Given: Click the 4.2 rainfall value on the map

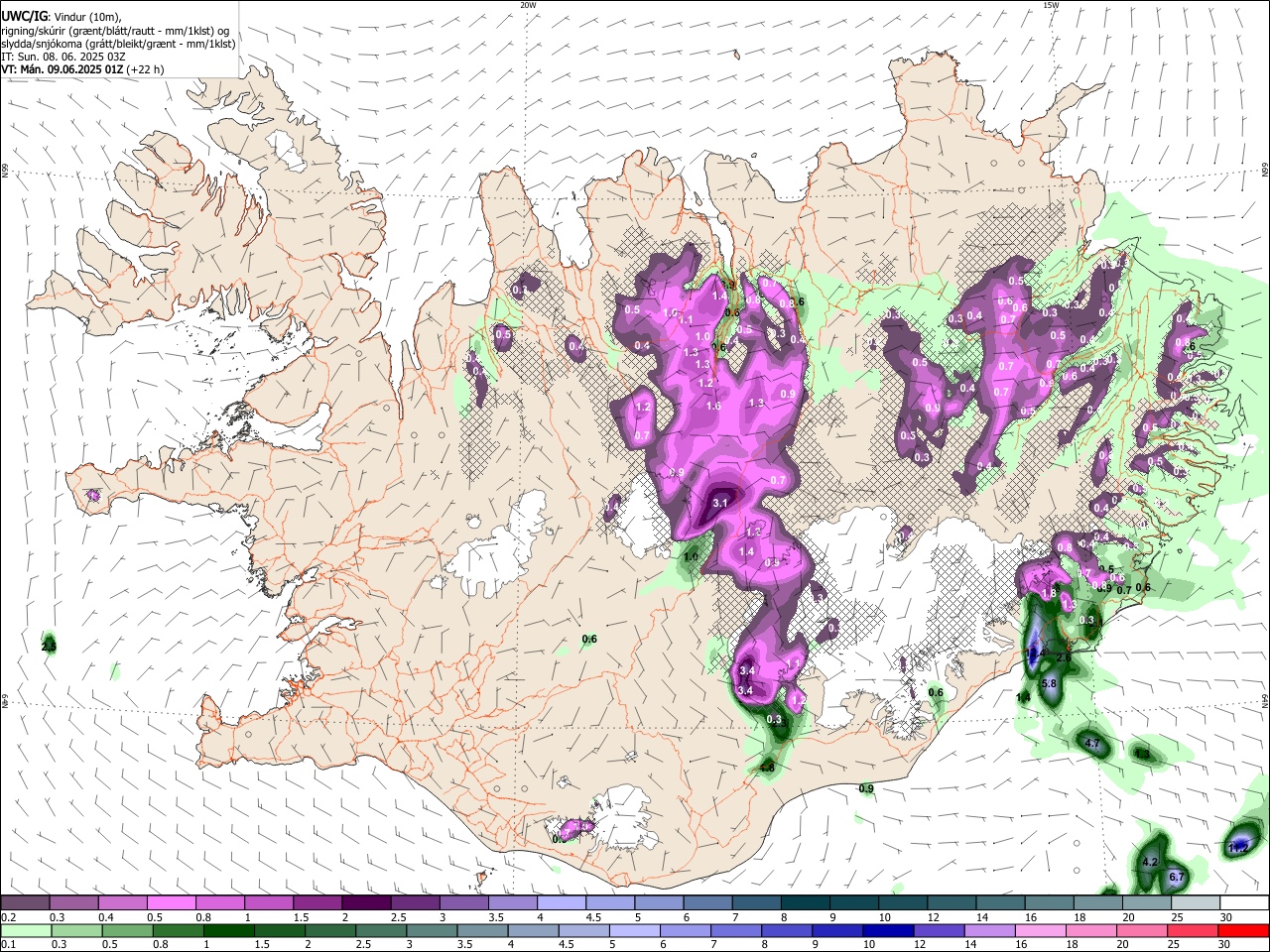Looking at the screenshot, I should coord(1151,863).
